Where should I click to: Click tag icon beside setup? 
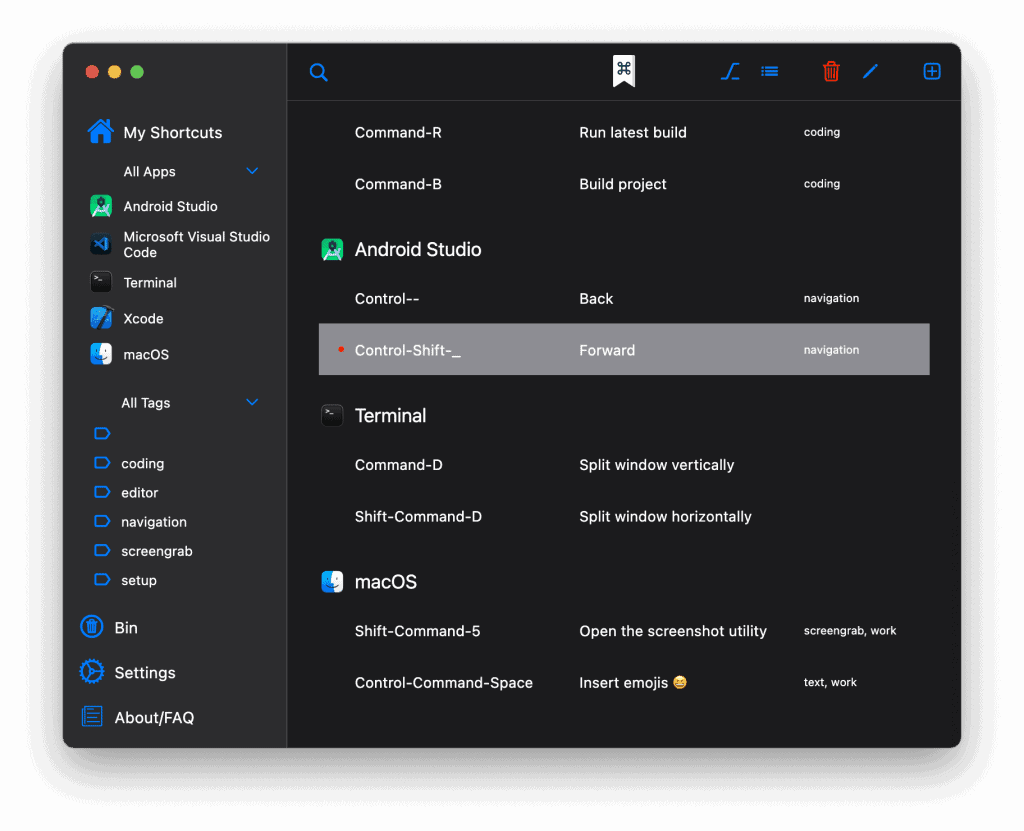[x=102, y=579]
